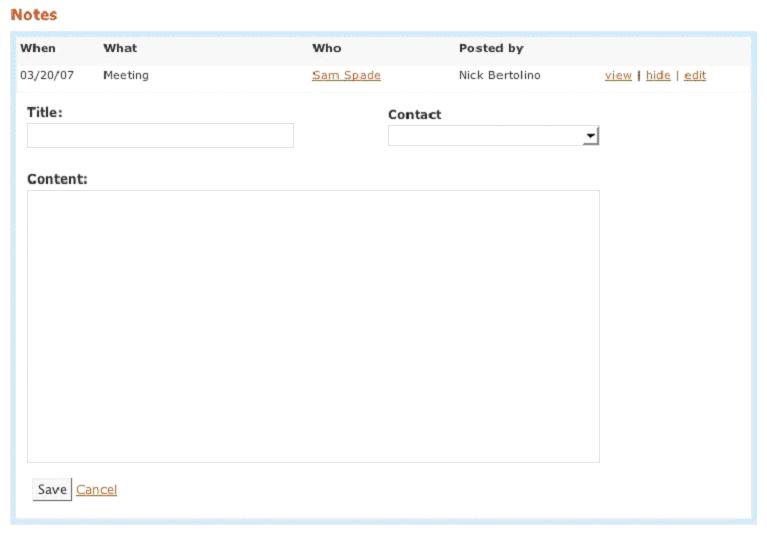Viewport: 767px width, 559px height.
Task: Click the Notes section heading
Action: click(x=34, y=15)
